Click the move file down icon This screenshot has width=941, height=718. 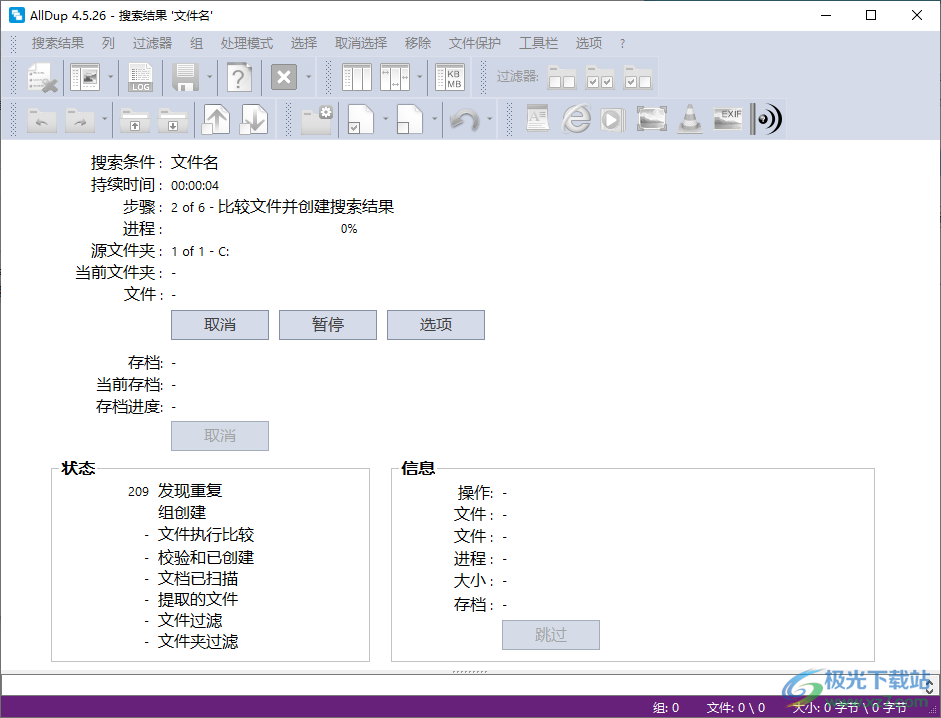click(x=254, y=119)
